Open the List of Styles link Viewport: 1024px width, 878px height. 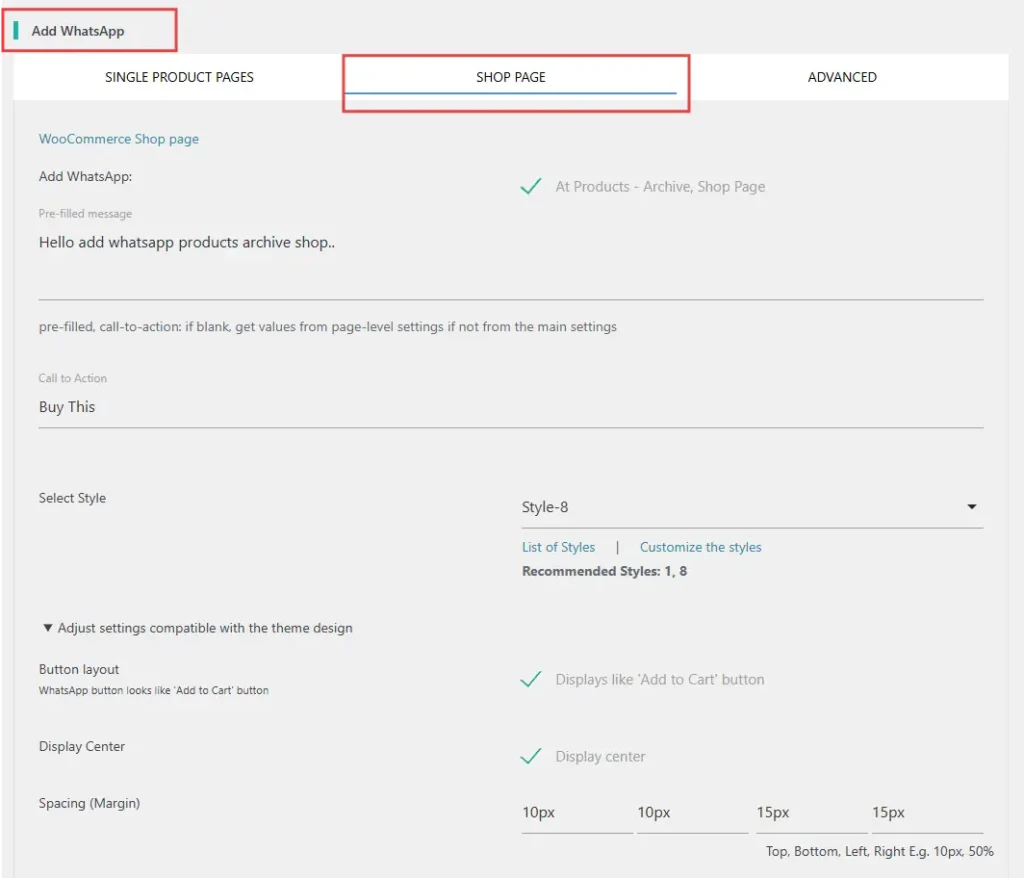pyautogui.click(x=558, y=547)
